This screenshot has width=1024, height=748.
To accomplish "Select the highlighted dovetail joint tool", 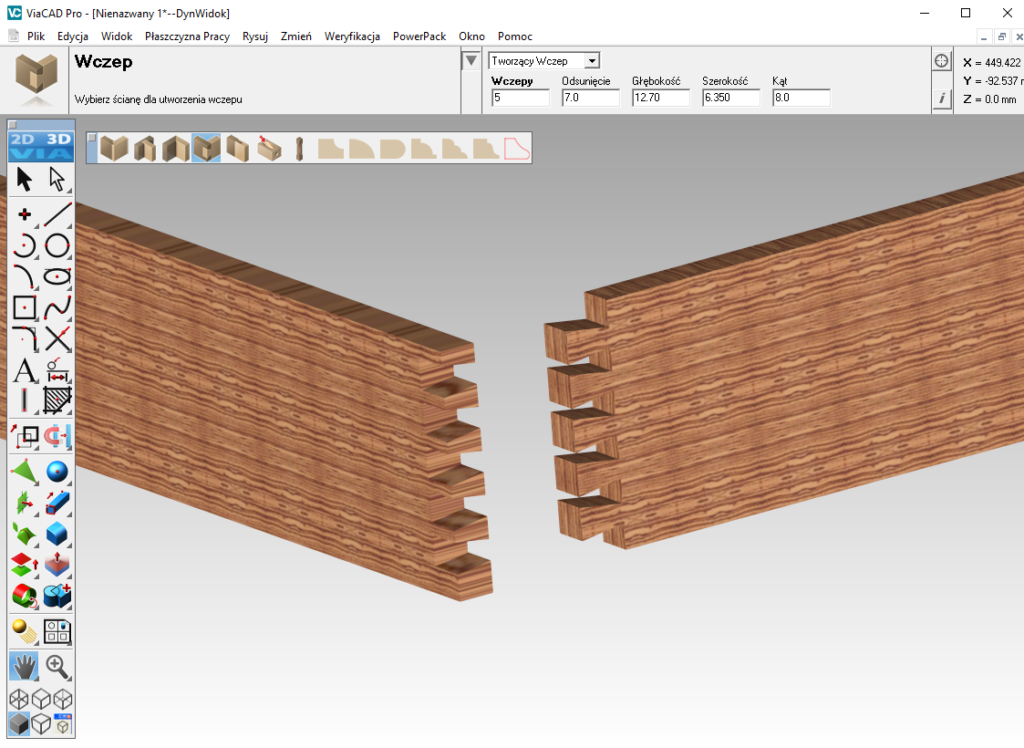I will (x=206, y=148).
